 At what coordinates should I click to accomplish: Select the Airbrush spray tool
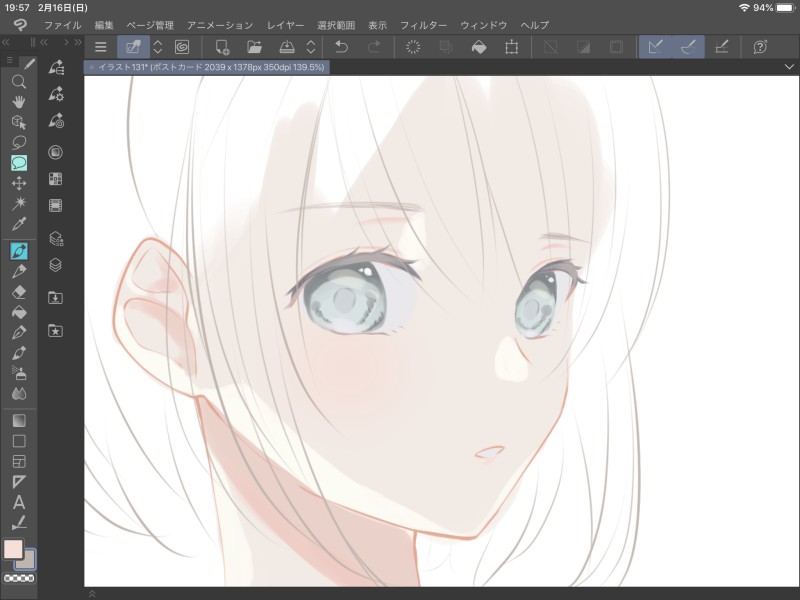pyautogui.click(x=19, y=373)
